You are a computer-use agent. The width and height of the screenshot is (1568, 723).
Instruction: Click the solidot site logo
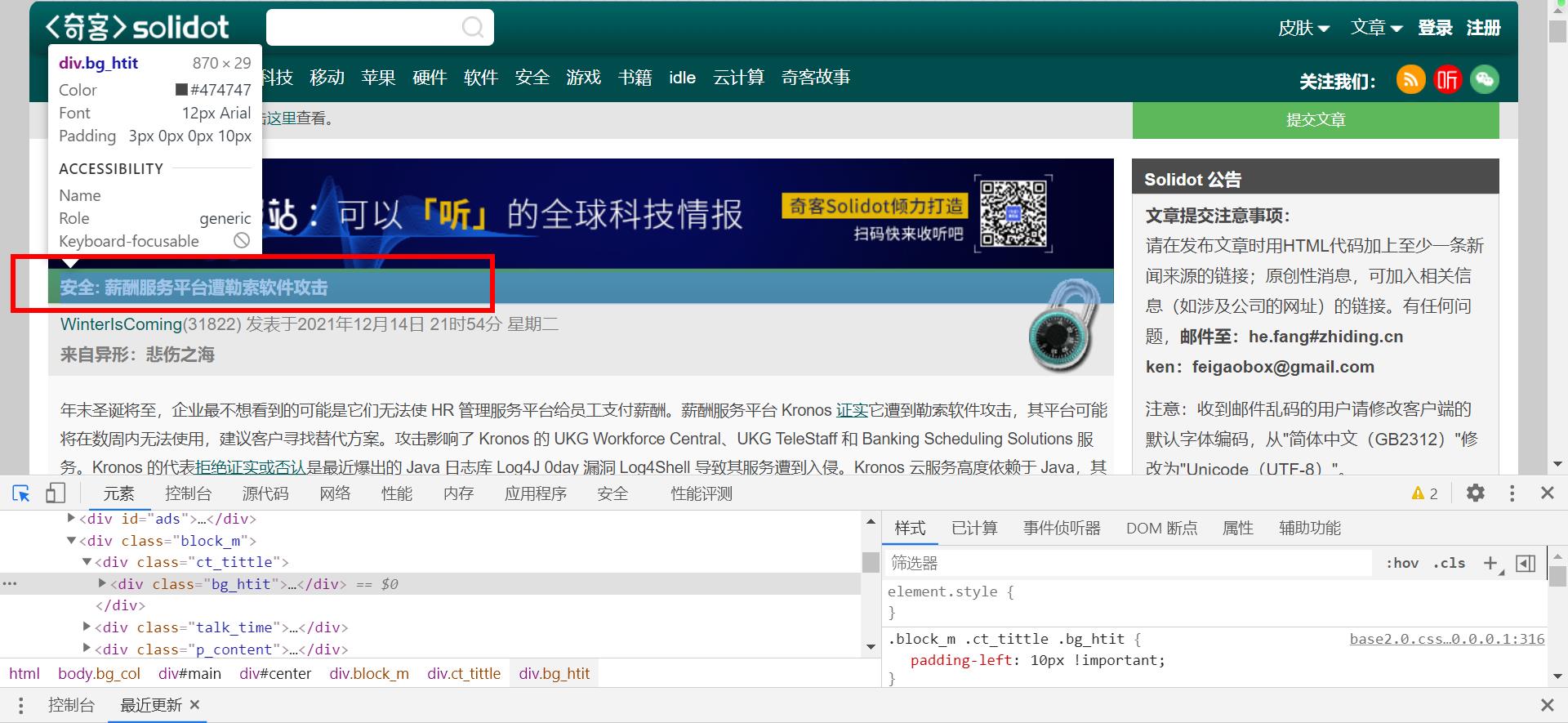(x=137, y=27)
